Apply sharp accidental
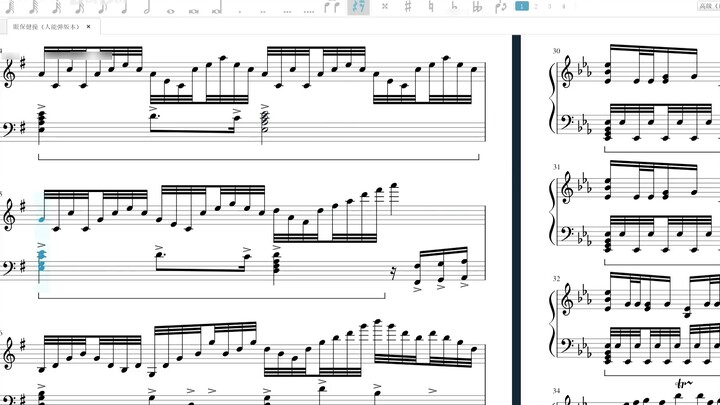 pyautogui.click(x=408, y=6)
